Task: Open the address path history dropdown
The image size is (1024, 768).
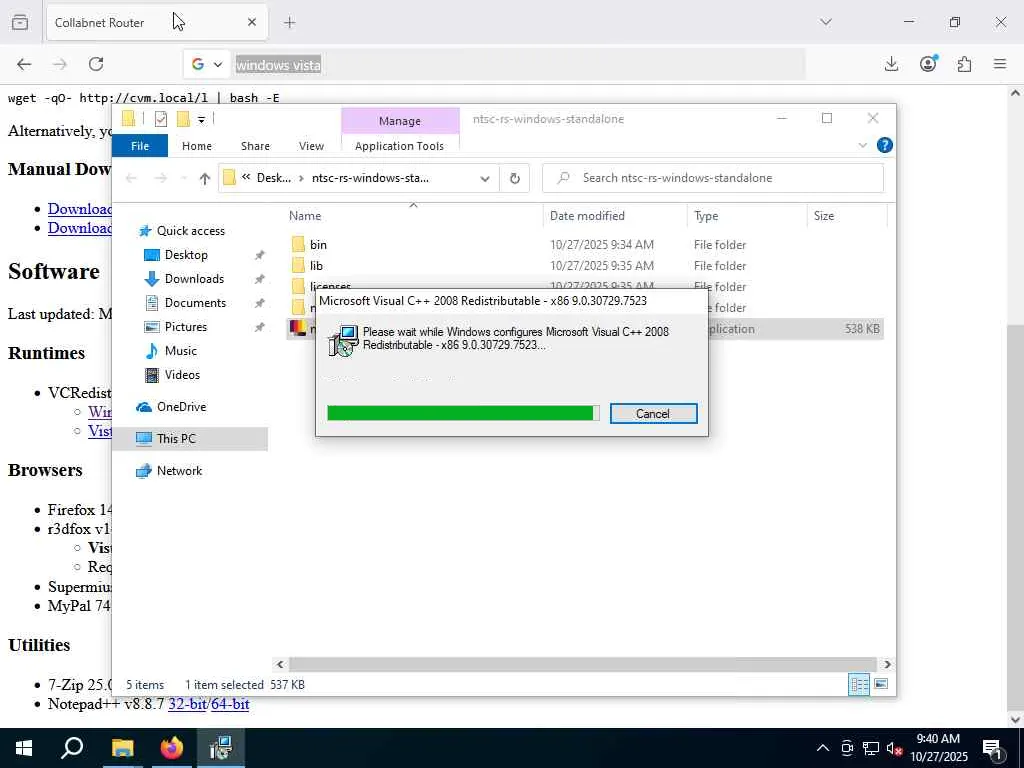Action: [485, 178]
